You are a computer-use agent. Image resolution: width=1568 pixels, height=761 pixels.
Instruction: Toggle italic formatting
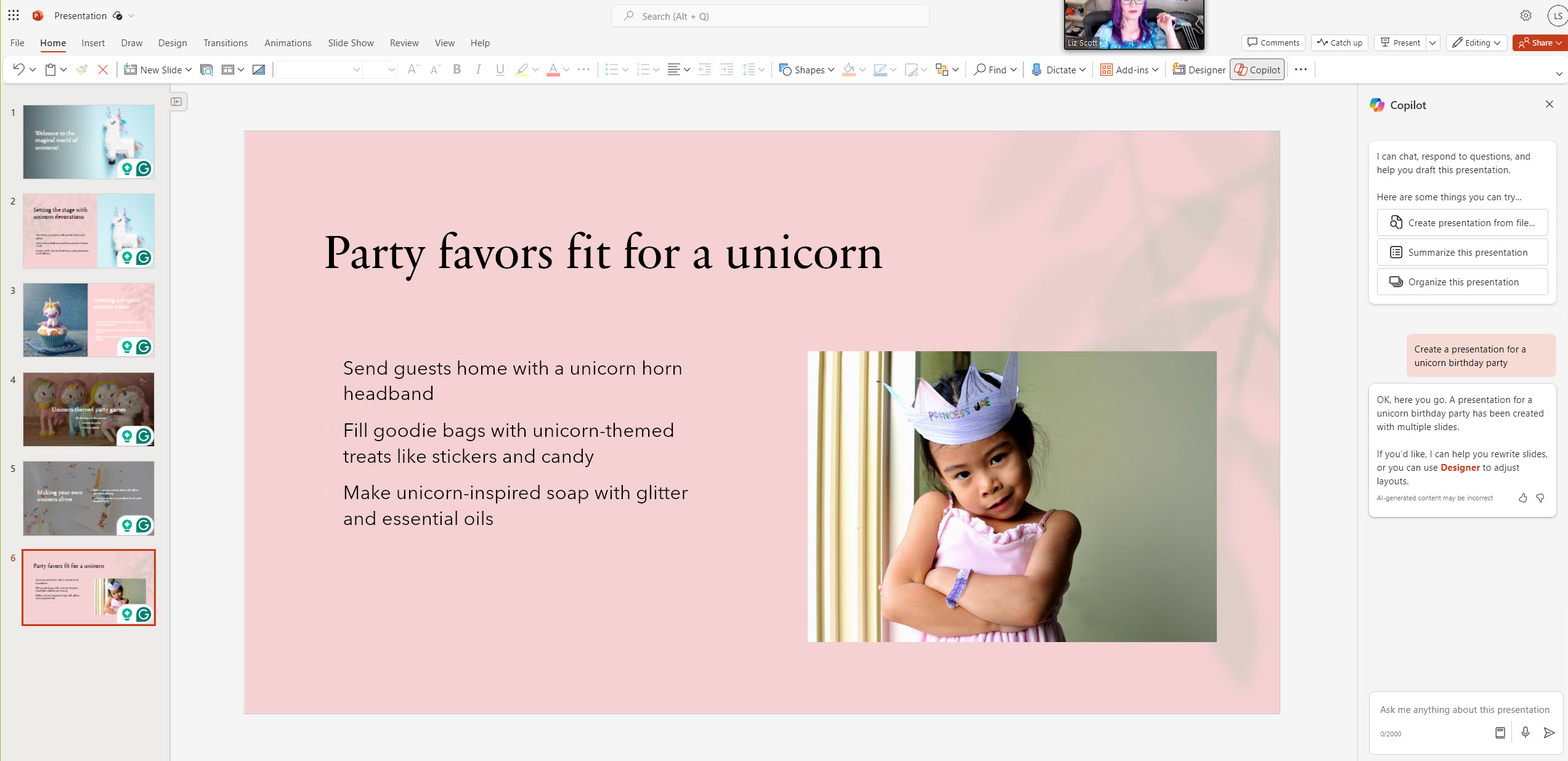(x=477, y=69)
